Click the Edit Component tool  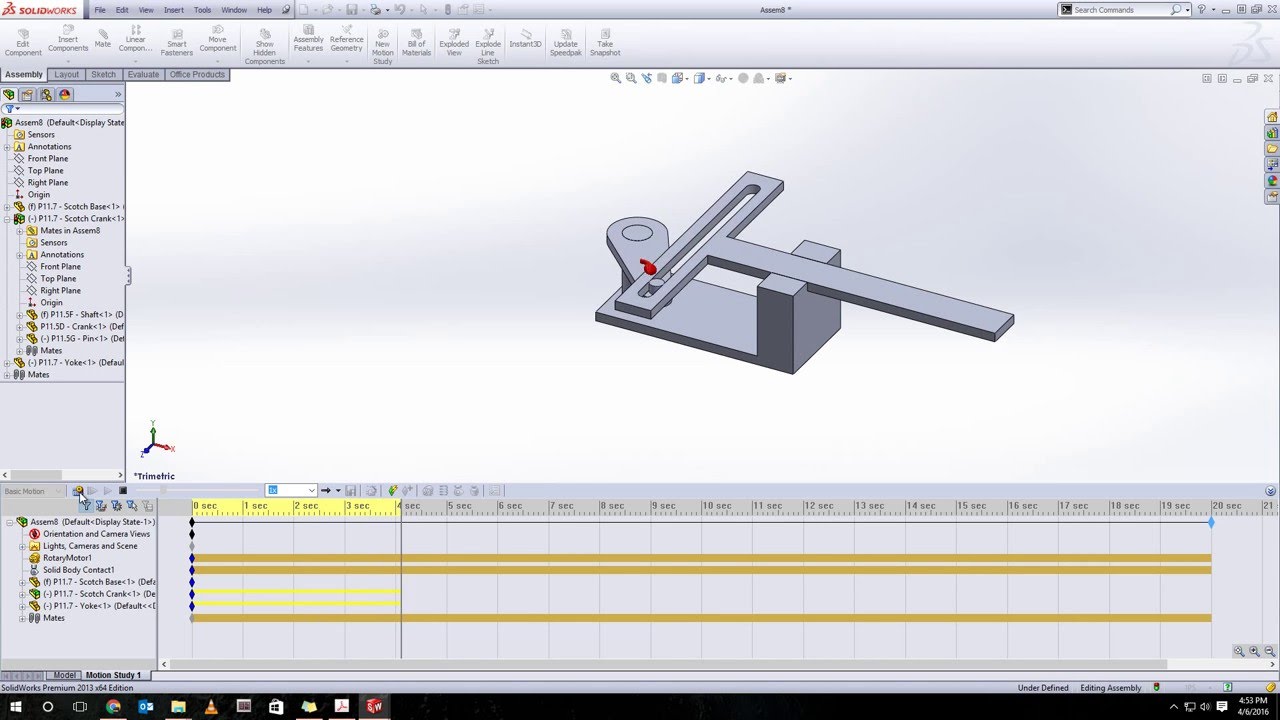coord(23,40)
